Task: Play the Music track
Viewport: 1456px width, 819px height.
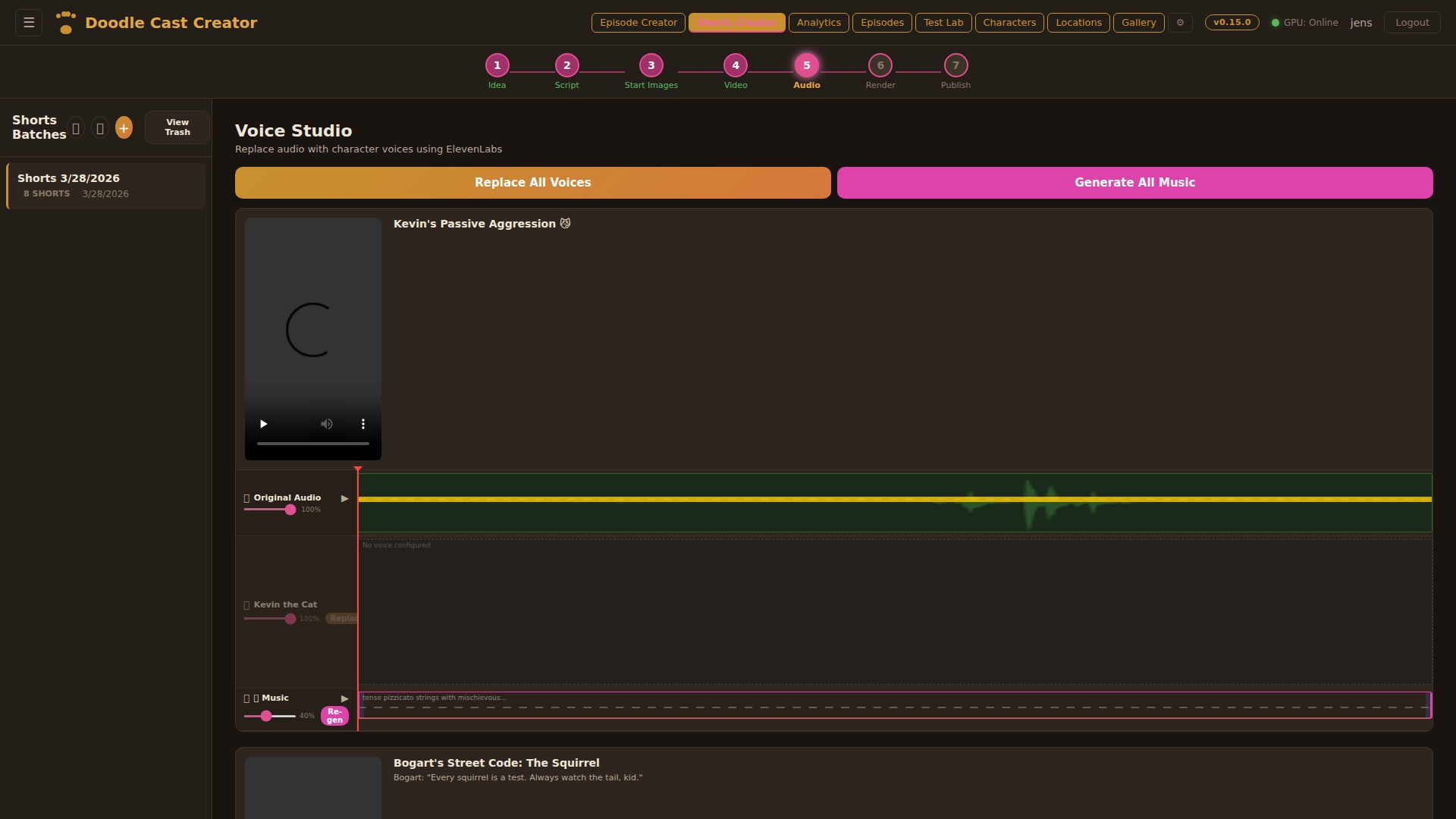Action: pyautogui.click(x=345, y=698)
